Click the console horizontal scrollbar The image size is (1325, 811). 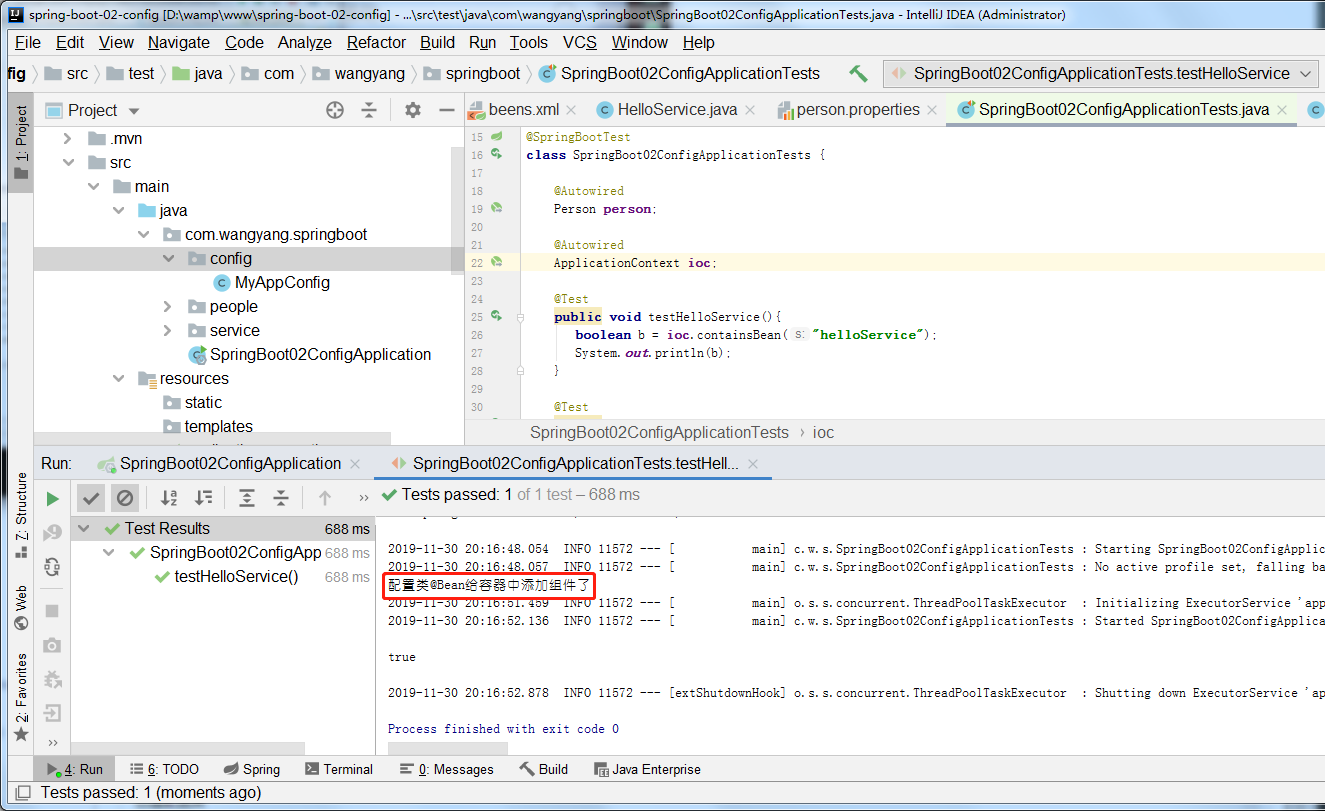[x=448, y=748]
